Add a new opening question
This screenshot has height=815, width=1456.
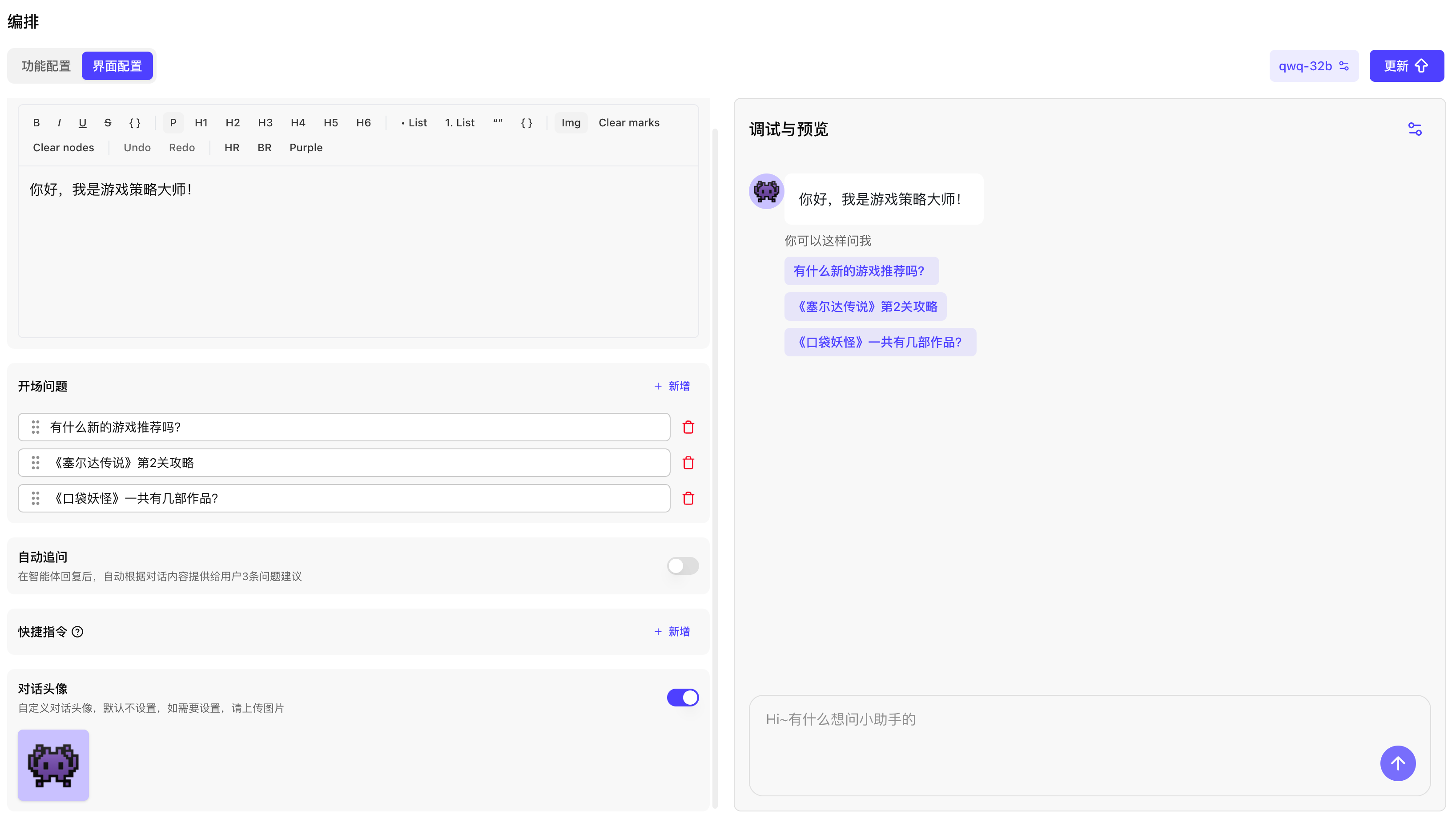[672, 386]
